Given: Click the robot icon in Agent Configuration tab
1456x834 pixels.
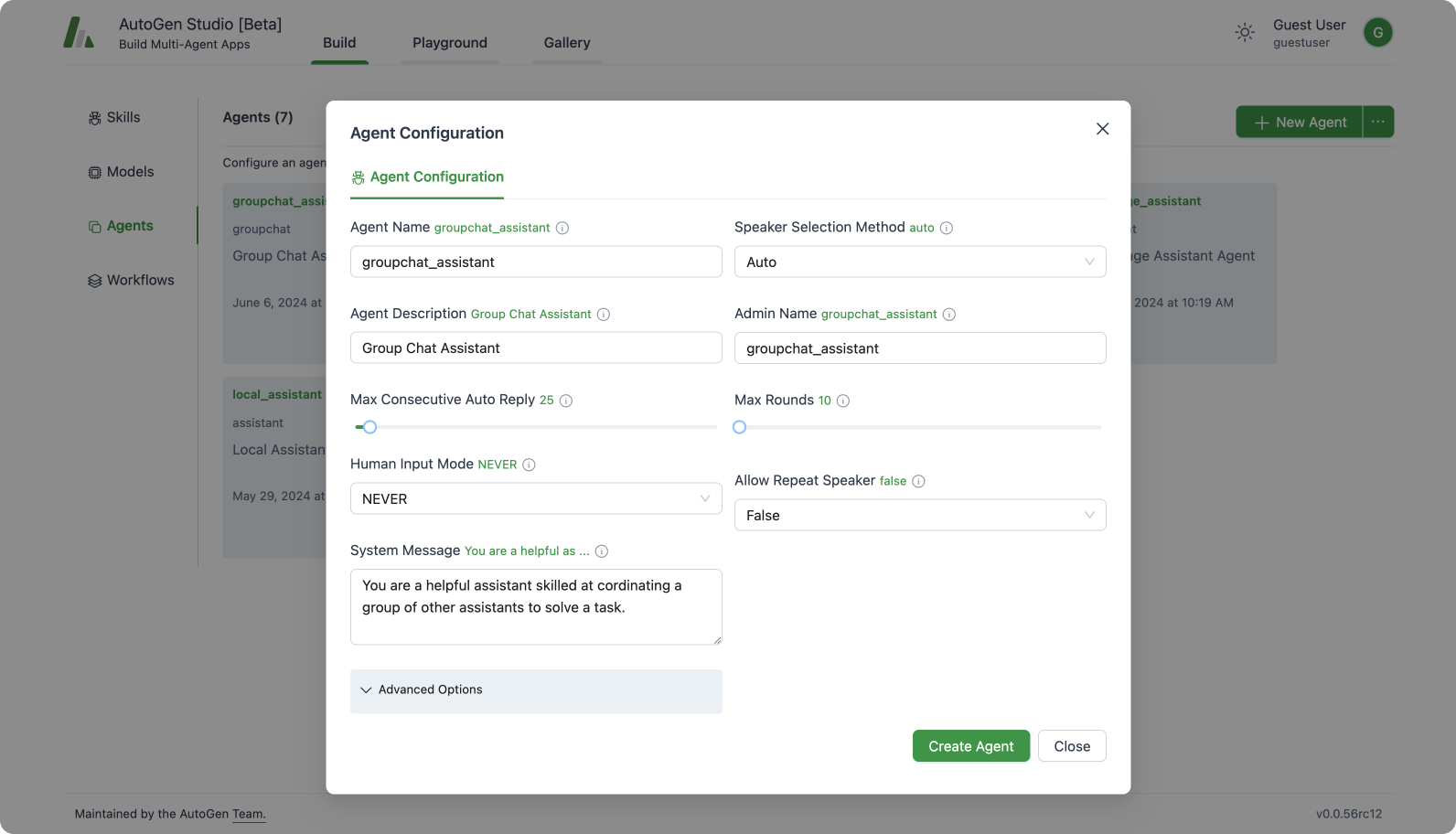Looking at the screenshot, I should (x=359, y=177).
